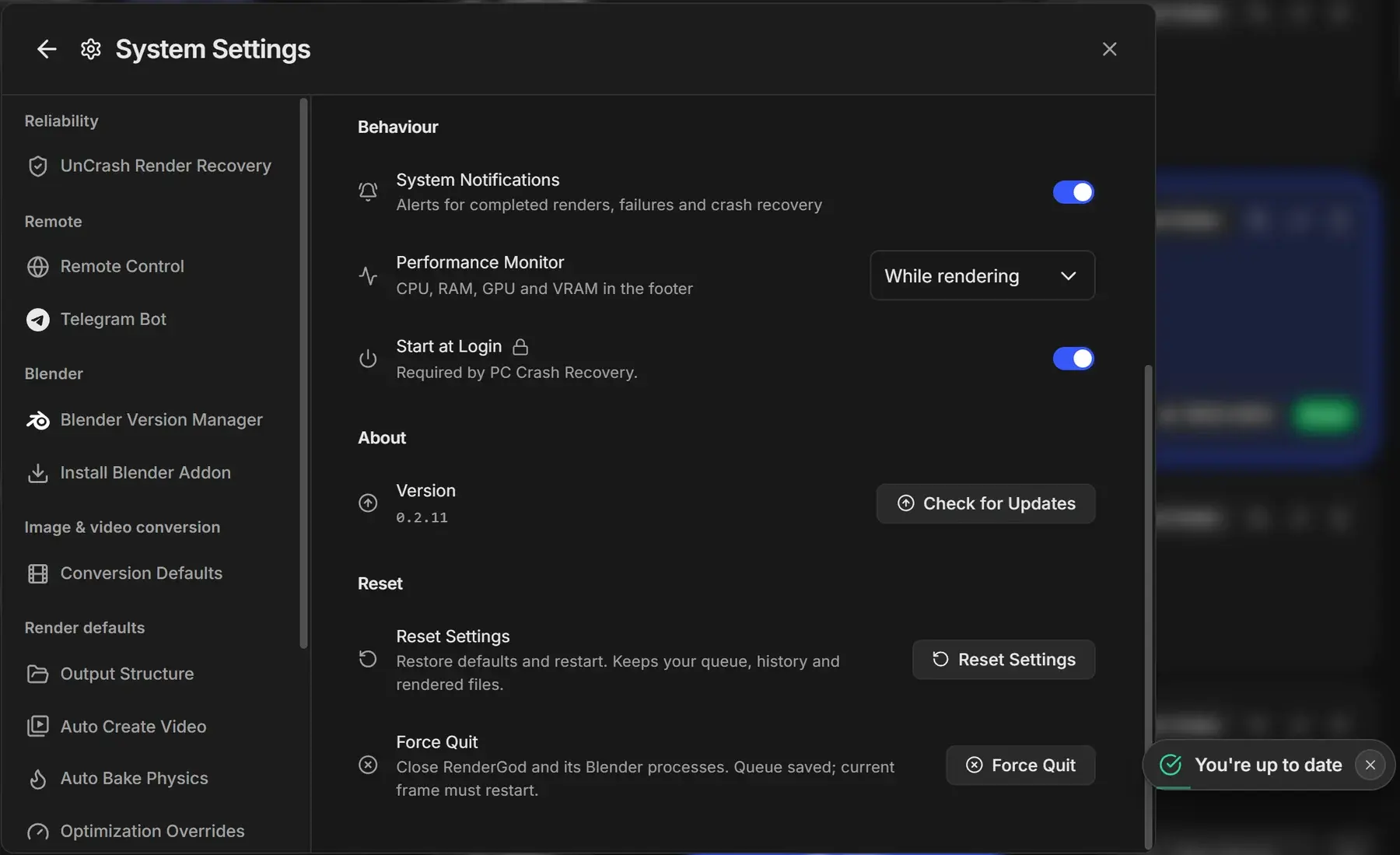Click the Blender logo icon for Version Manager
The width and height of the screenshot is (1400, 855).
pyautogui.click(x=37, y=420)
